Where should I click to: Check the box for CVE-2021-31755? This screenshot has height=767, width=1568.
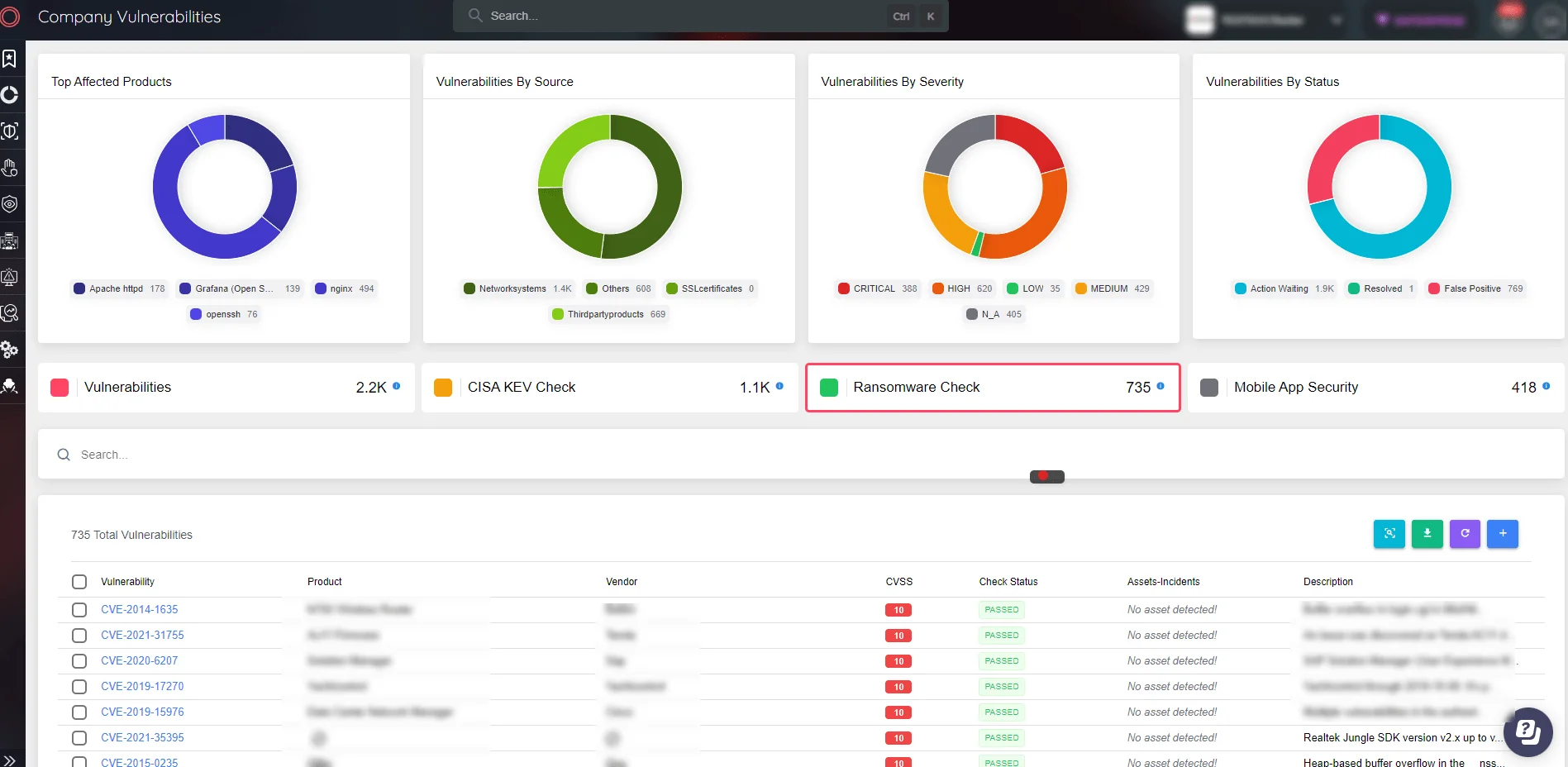pos(79,636)
